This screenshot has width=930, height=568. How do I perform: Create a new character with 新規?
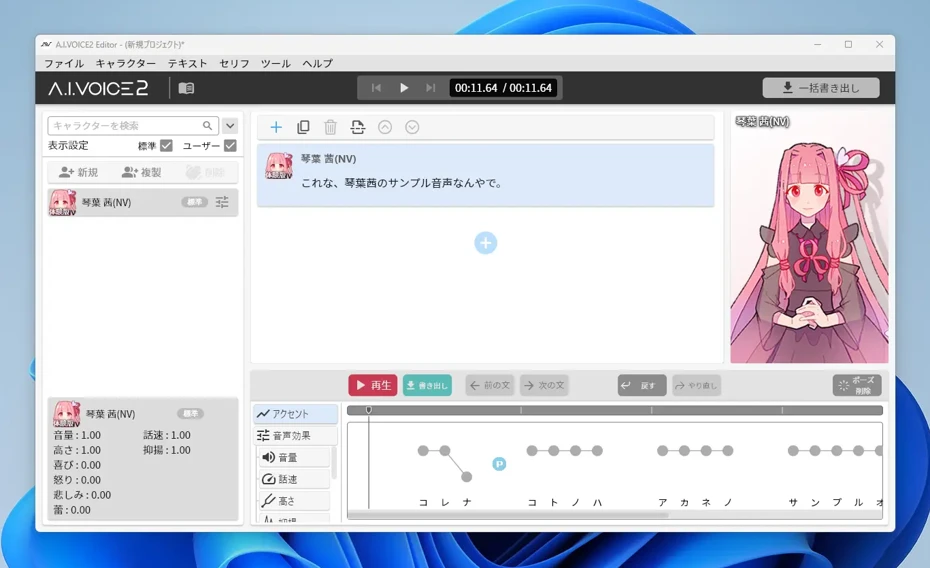(x=79, y=173)
